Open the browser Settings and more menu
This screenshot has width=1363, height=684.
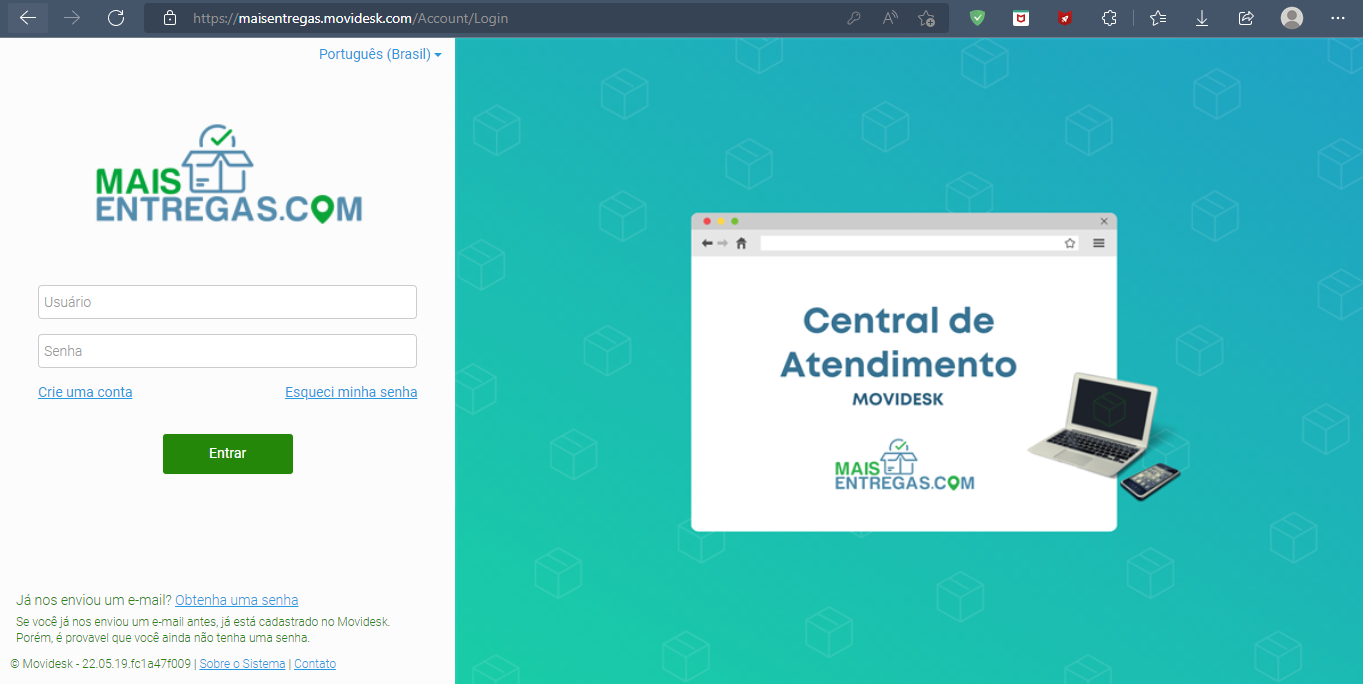point(1338,18)
